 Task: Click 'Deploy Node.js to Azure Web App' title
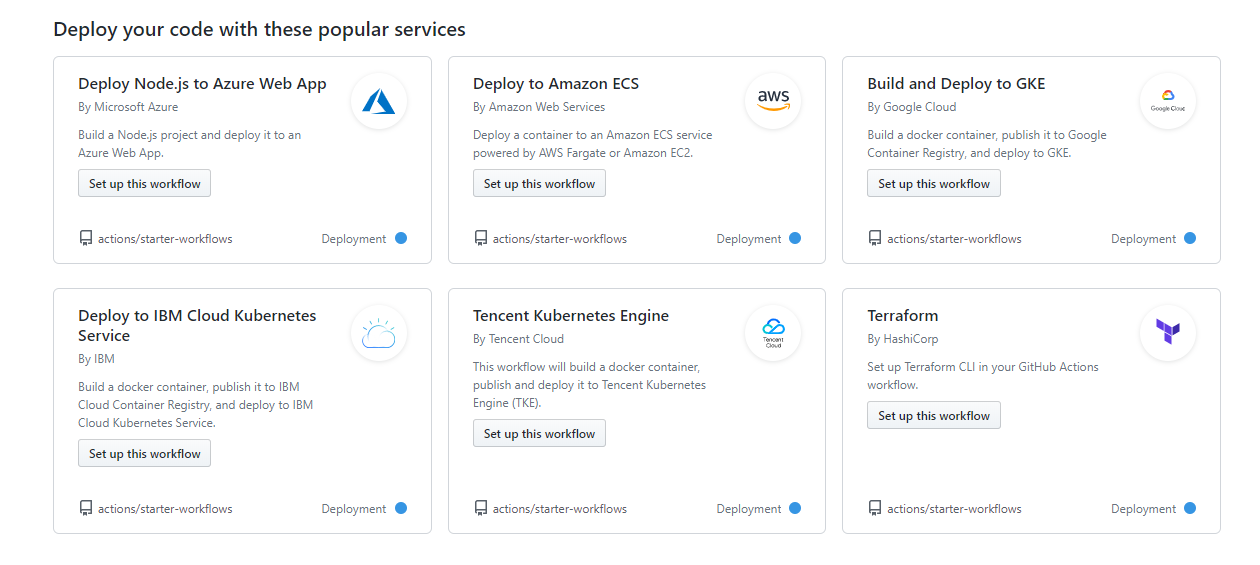(202, 84)
